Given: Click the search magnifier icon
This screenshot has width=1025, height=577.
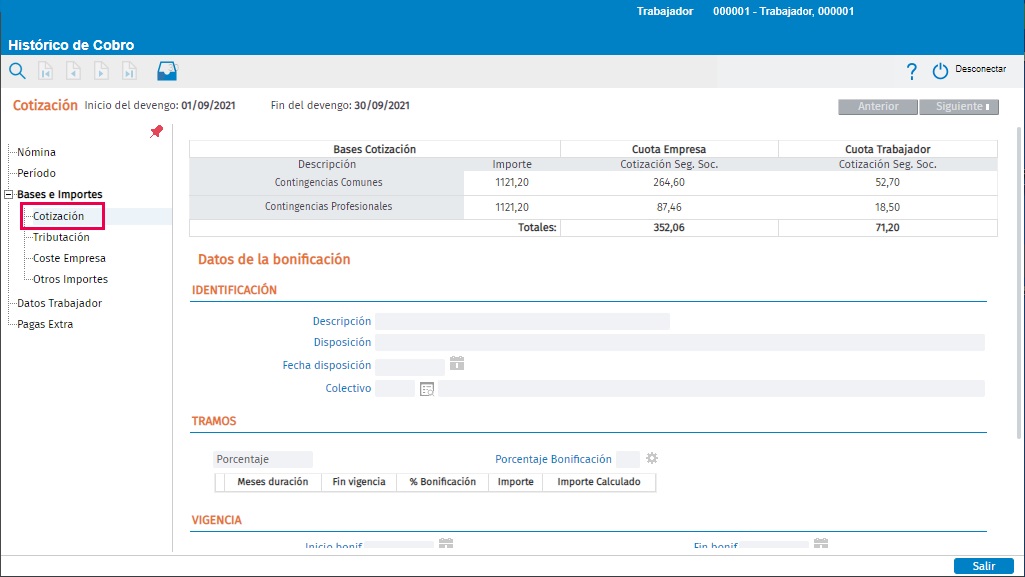Looking at the screenshot, I should pyautogui.click(x=17, y=71).
